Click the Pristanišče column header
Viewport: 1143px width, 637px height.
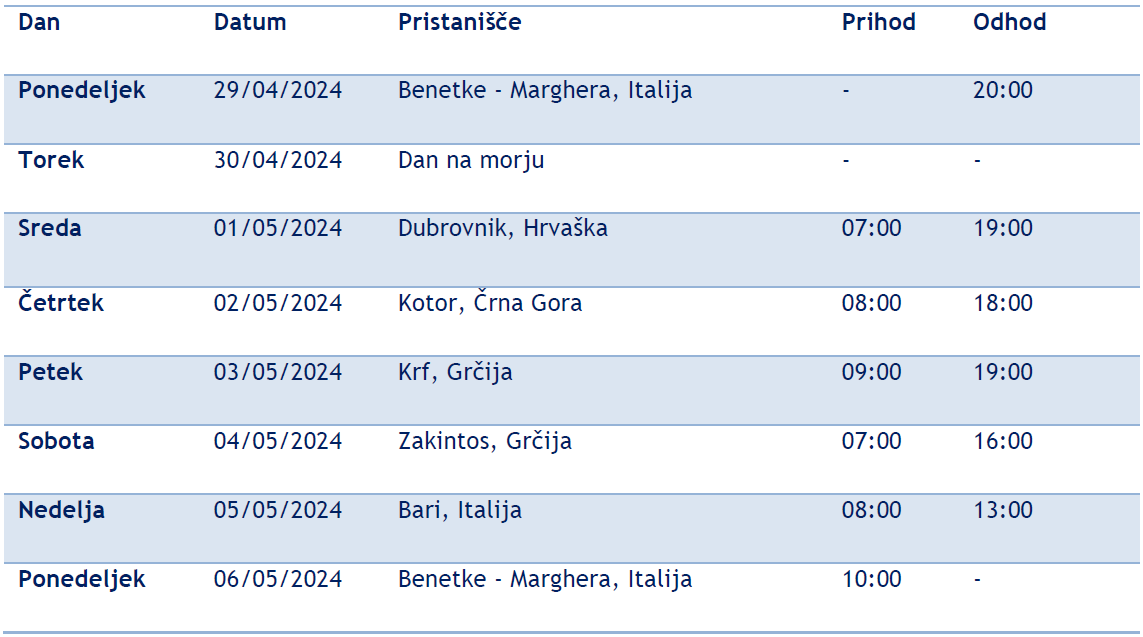point(459,22)
